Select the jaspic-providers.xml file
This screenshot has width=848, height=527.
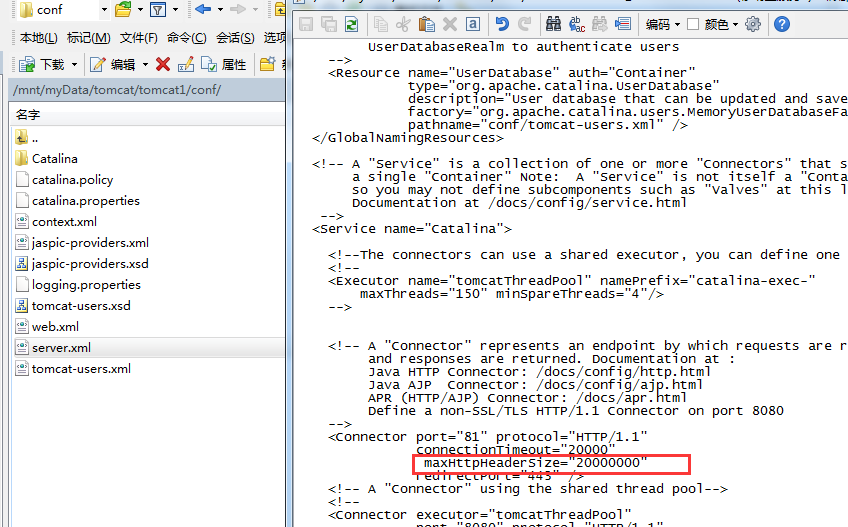82,243
